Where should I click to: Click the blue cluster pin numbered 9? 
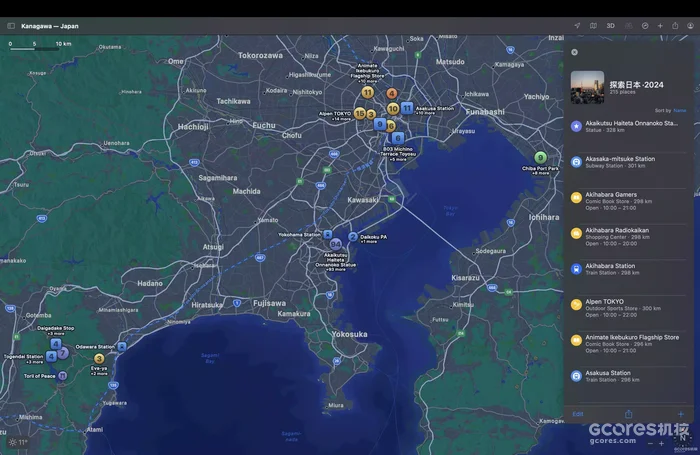[379, 124]
